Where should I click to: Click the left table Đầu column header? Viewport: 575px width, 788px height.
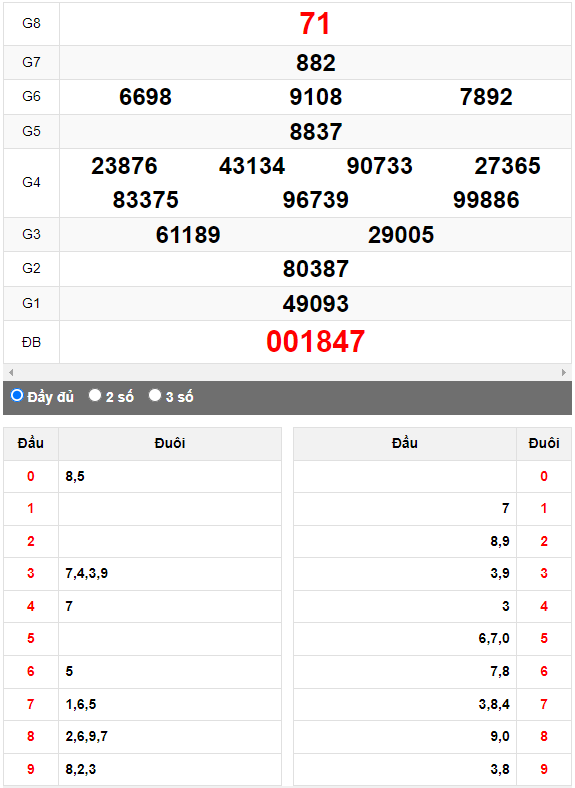31,443
